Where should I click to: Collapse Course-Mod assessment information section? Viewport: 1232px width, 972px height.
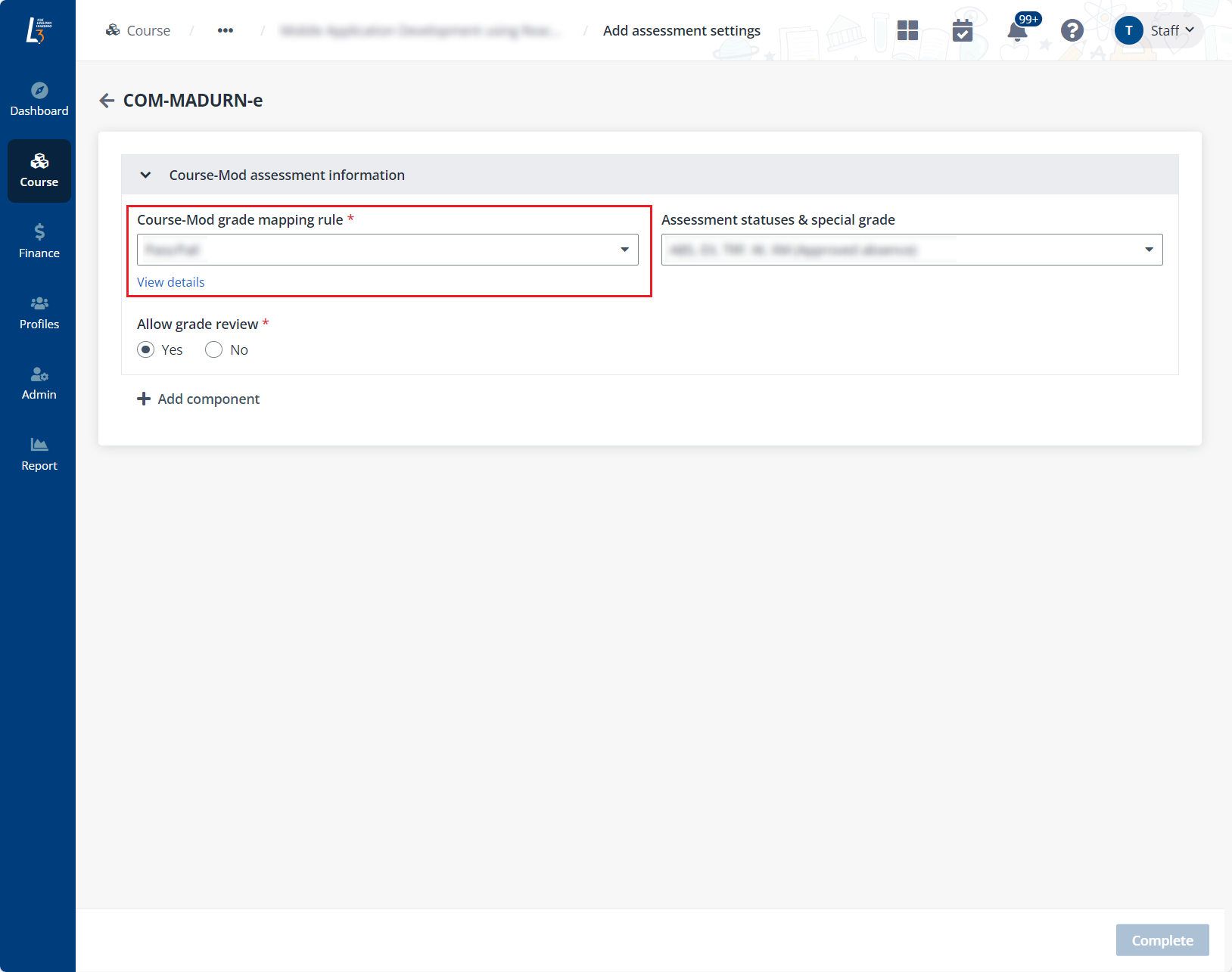coord(146,175)
